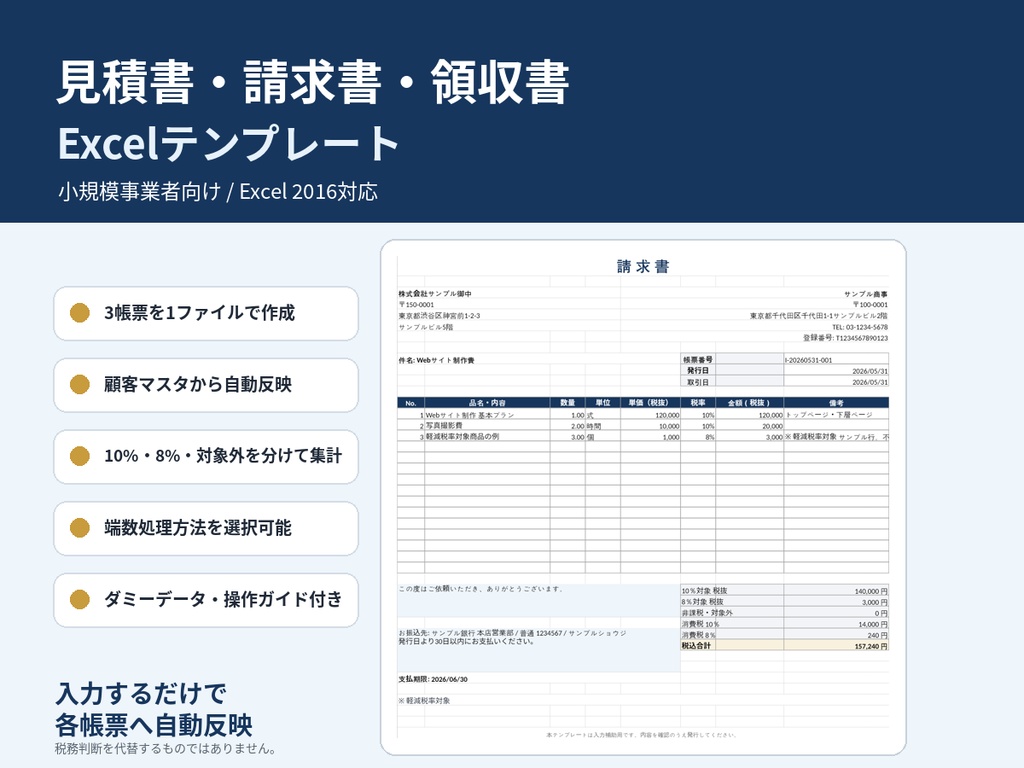Select the 端数処理方法を選択可能 feature label
This screenshot has height=768, width=1024.
198,528
